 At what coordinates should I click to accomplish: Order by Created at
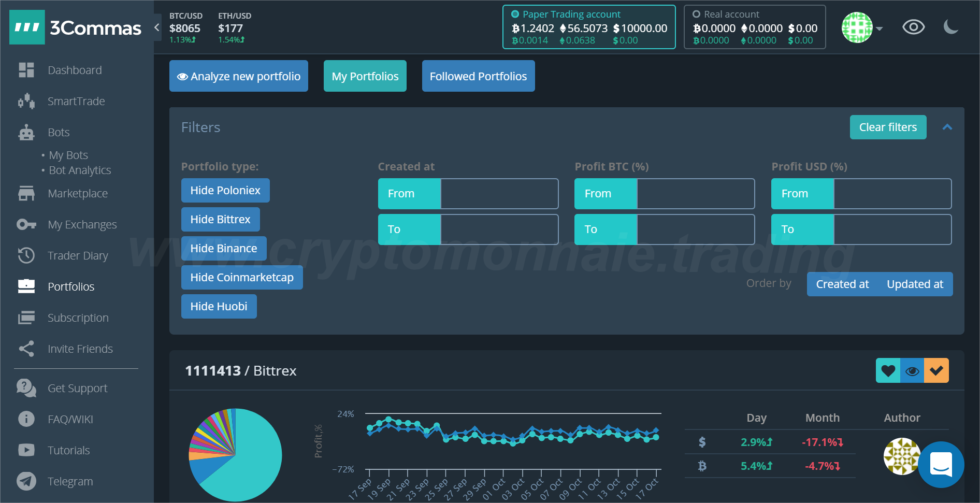click(x=842, y=284)
